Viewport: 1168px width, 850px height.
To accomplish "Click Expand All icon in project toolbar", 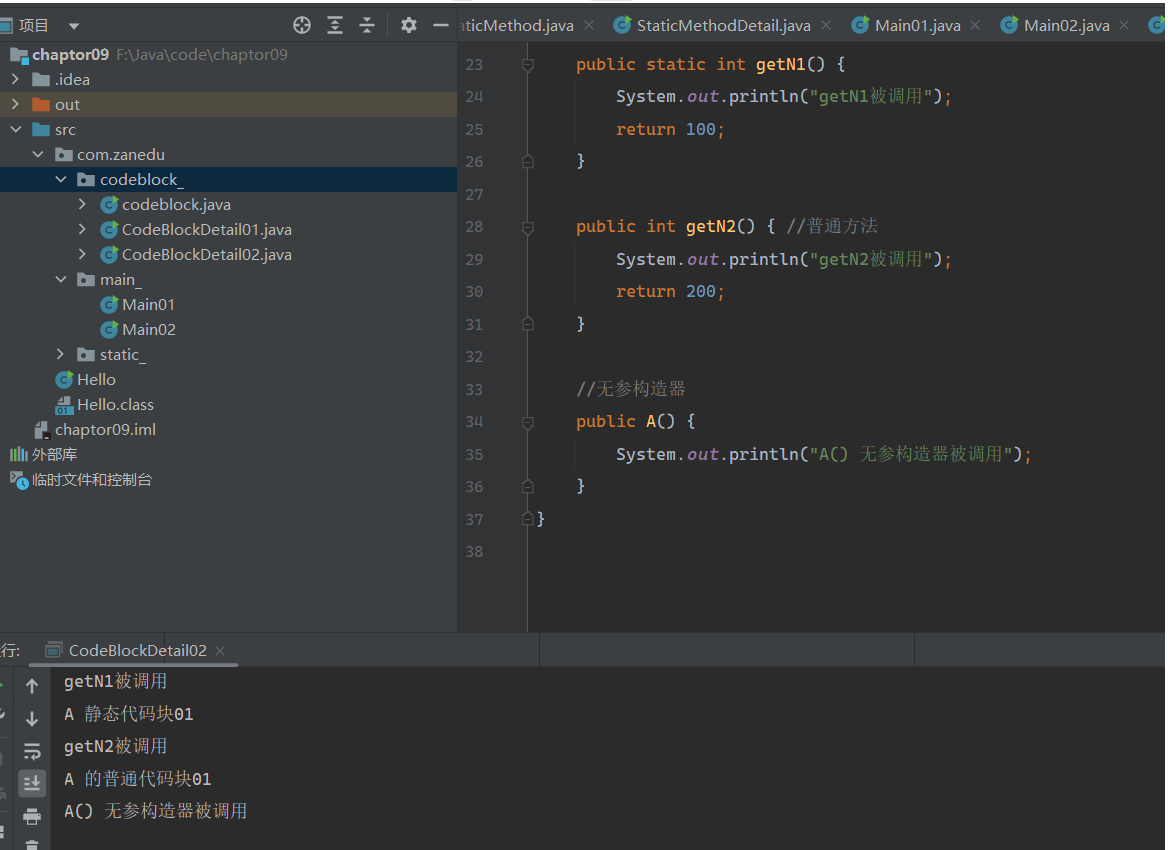I will click(x=335, y=25).
